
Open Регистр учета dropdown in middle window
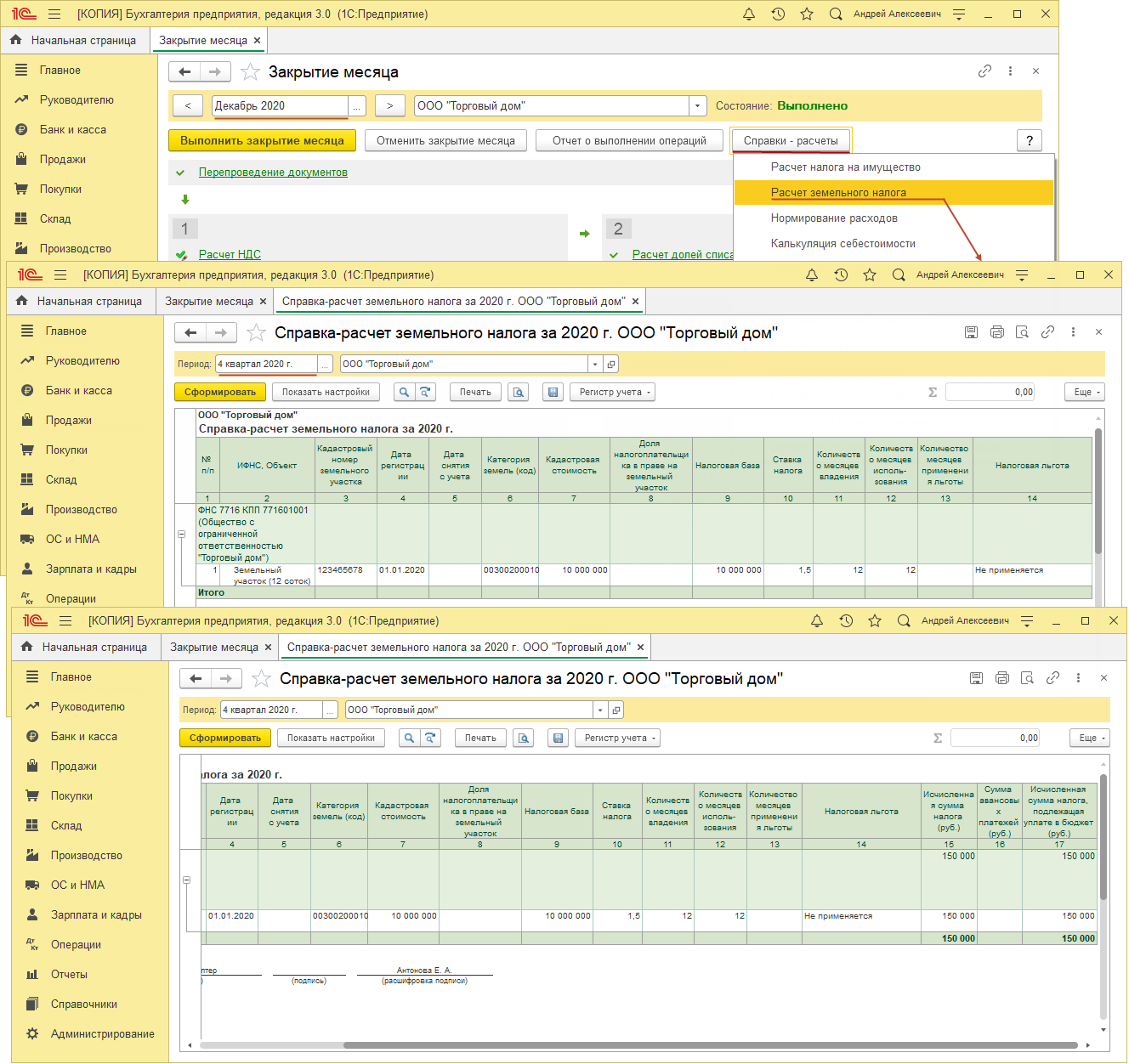coord(614,392)
